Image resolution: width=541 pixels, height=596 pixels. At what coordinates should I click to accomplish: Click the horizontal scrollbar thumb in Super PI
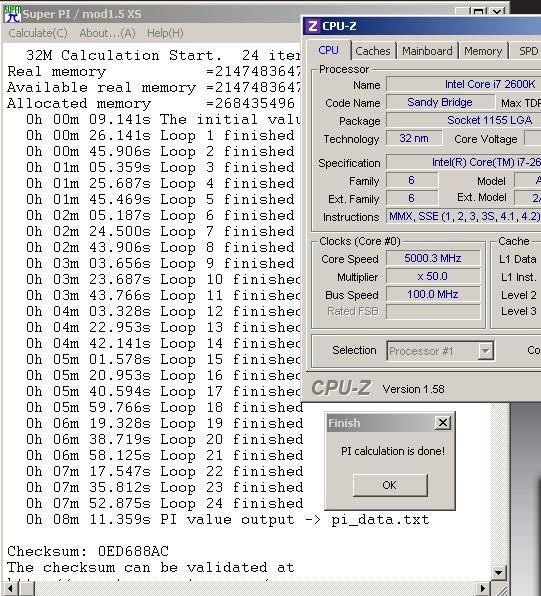27,588
